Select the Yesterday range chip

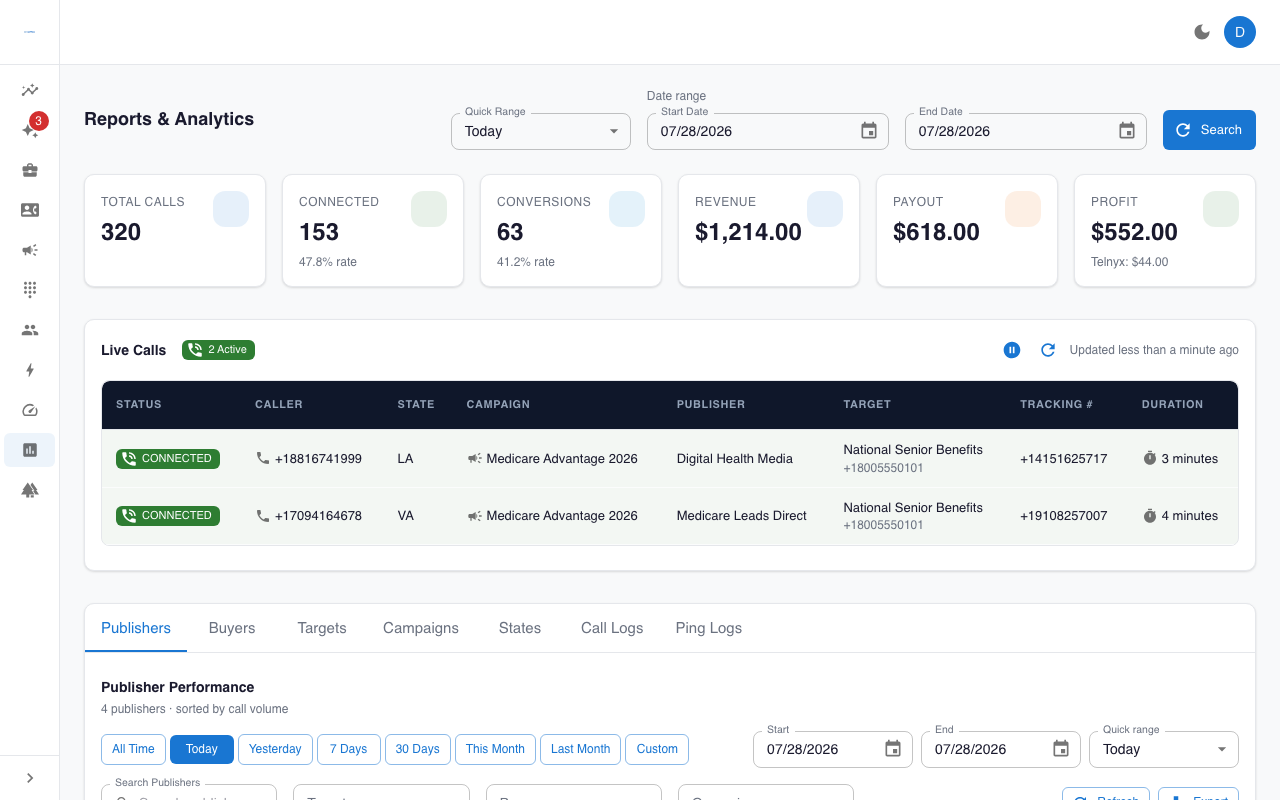click(x=275, y=749)
